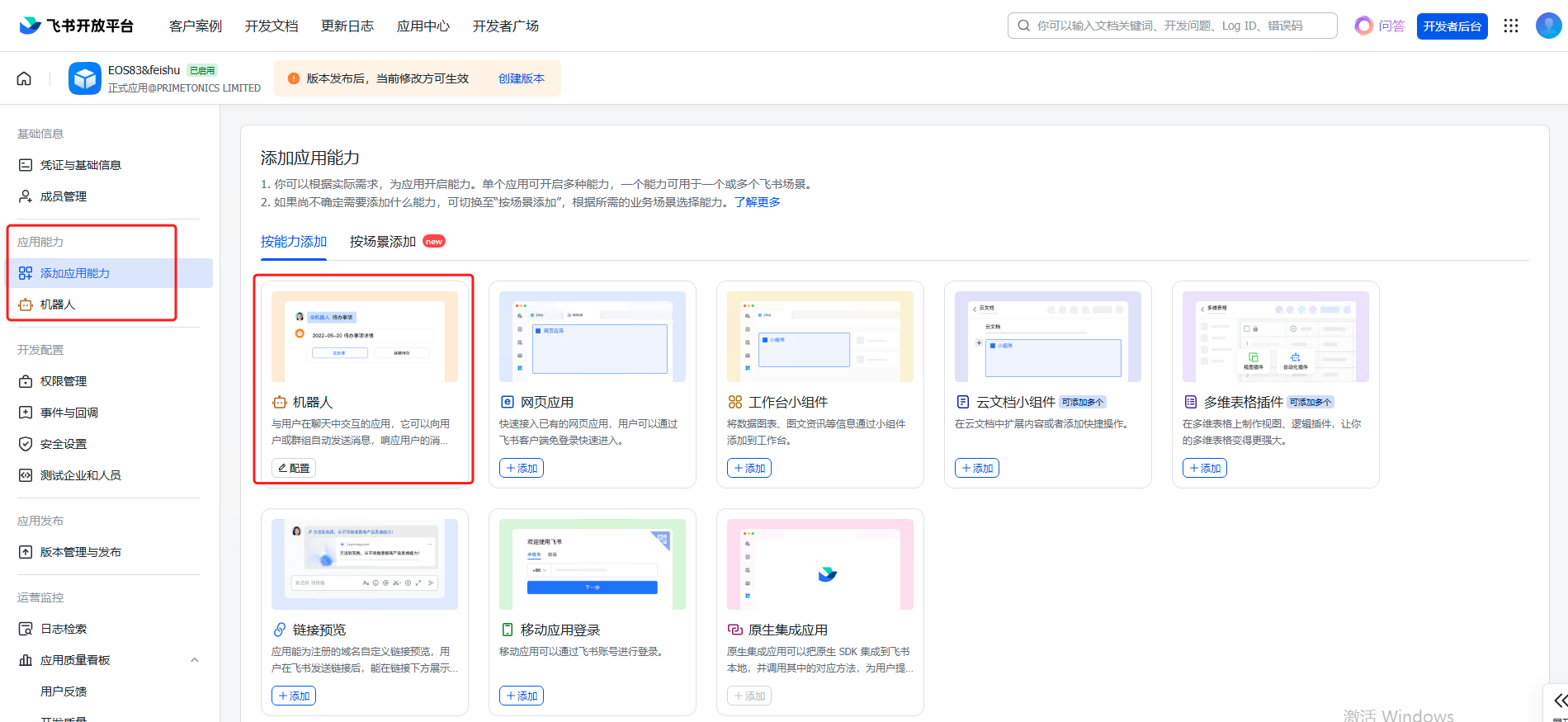Click the user profile avatar
Viewport: 1568px width, 722px height.
tap(1547, 26)
